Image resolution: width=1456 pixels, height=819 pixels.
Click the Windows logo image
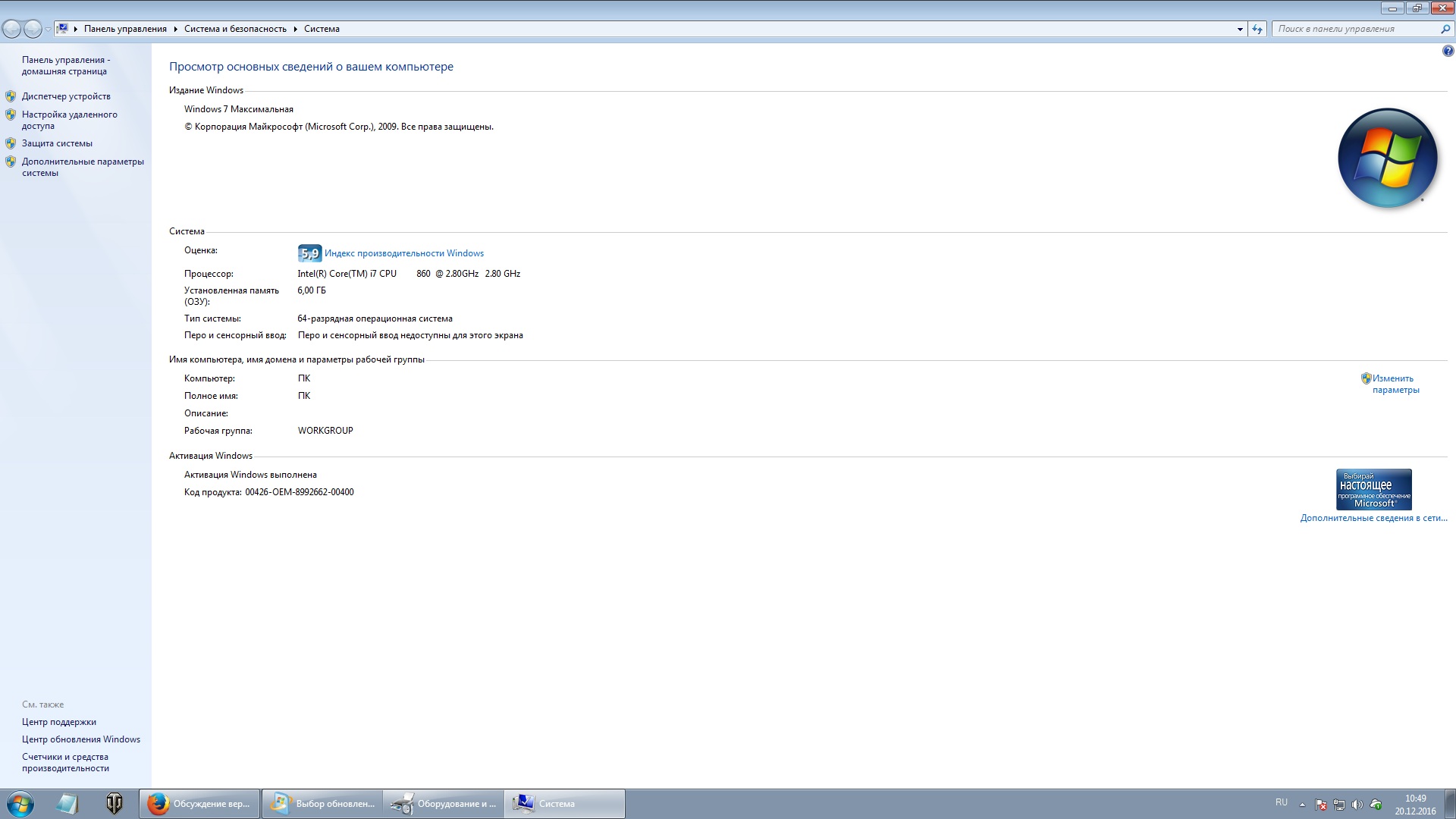point(1387,158)
